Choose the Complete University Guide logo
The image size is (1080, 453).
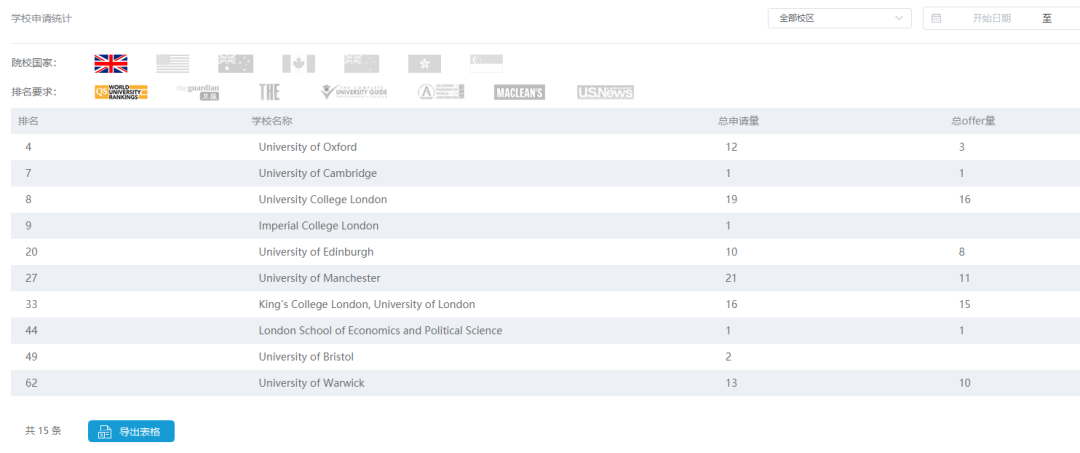(353, 92)
